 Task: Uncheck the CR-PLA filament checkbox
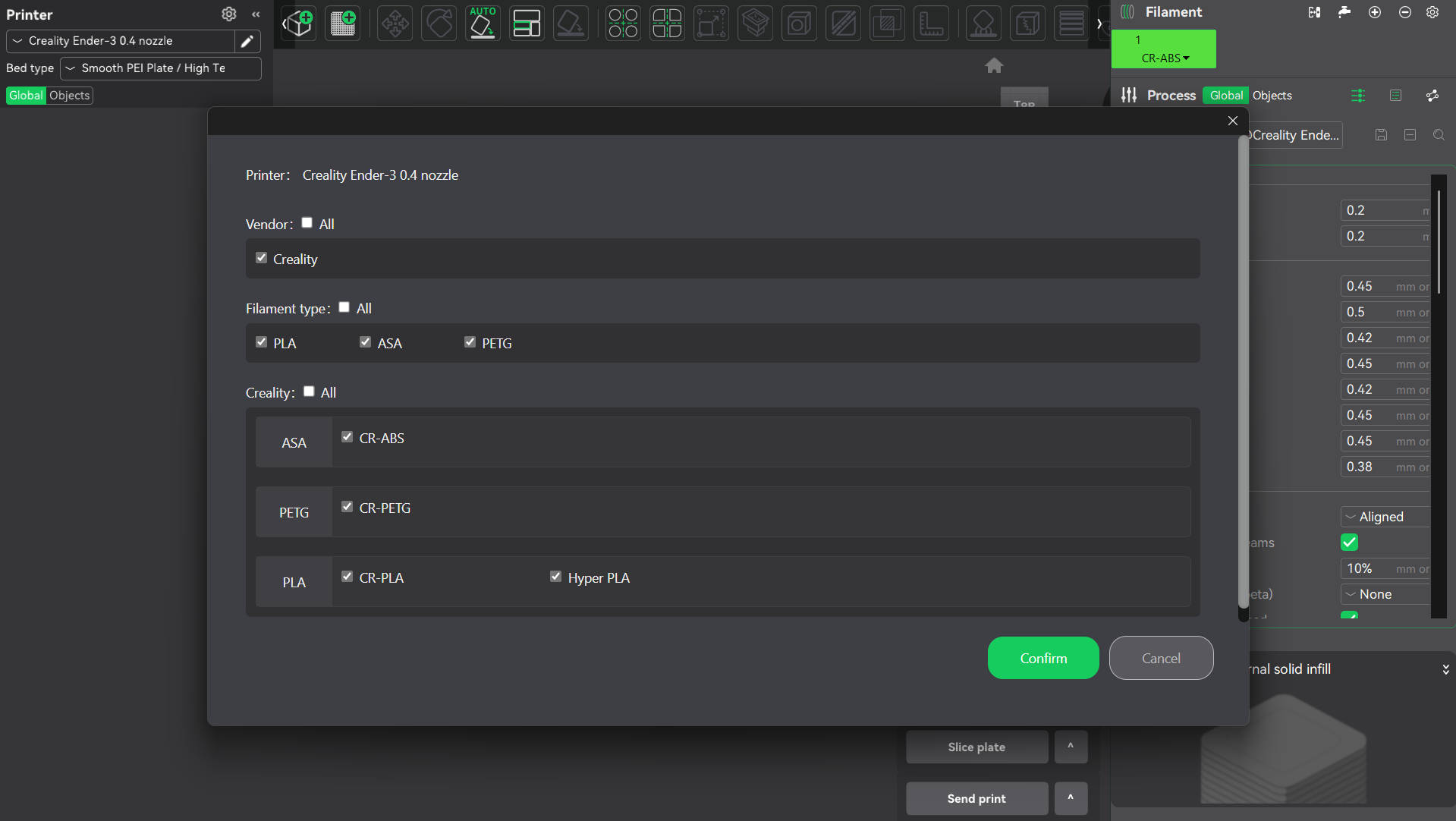[347, 577]
